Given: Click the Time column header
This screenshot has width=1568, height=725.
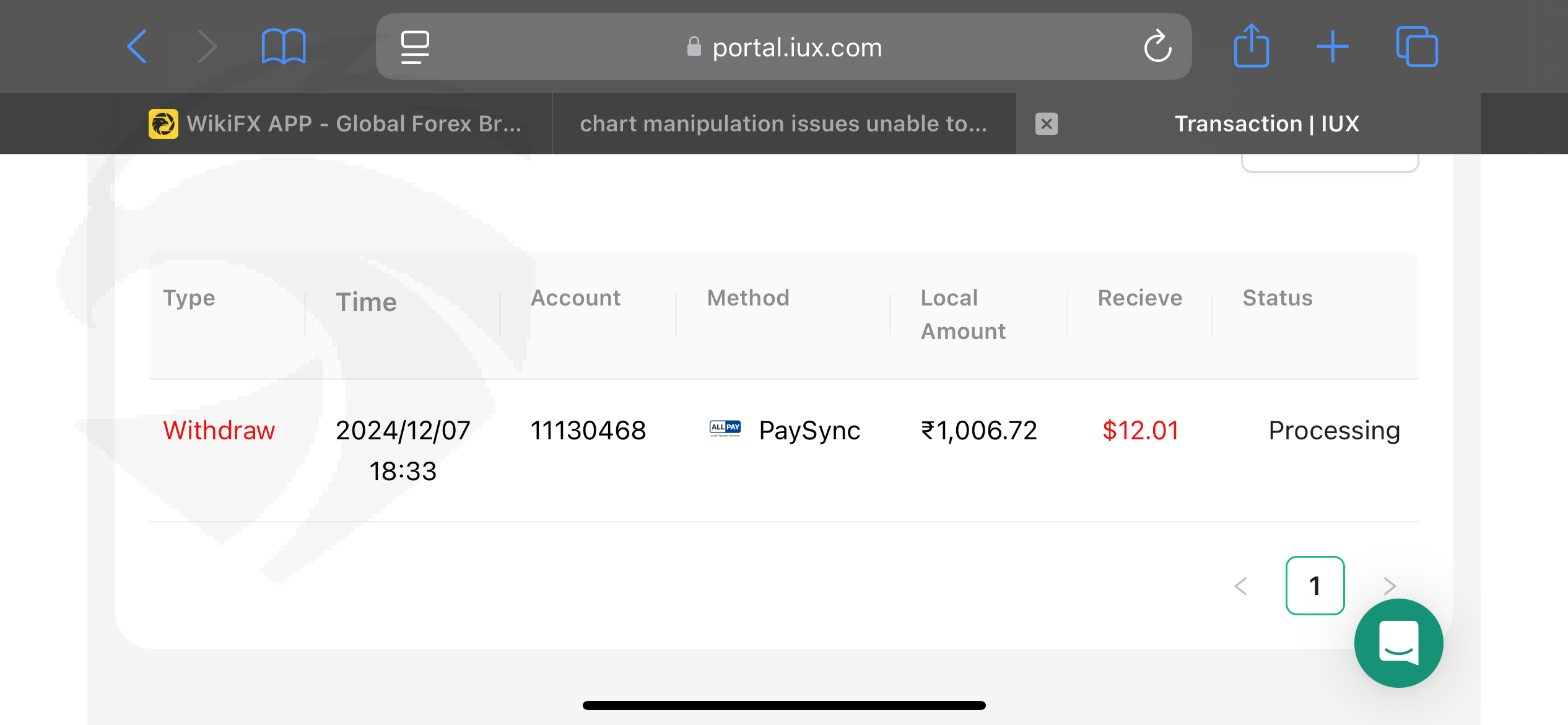Looking at the screenshot, I should [x=366, y=302].
